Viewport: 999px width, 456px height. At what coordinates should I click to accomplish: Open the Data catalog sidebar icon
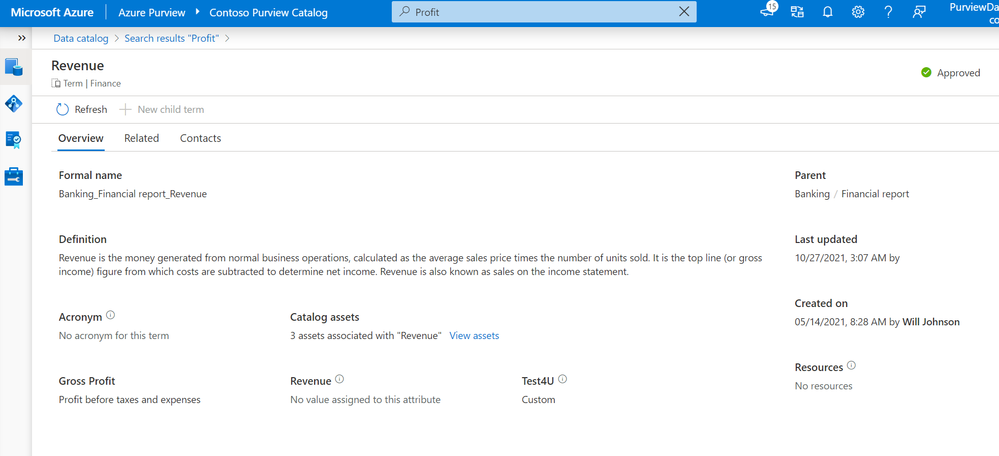pos(14,67)
